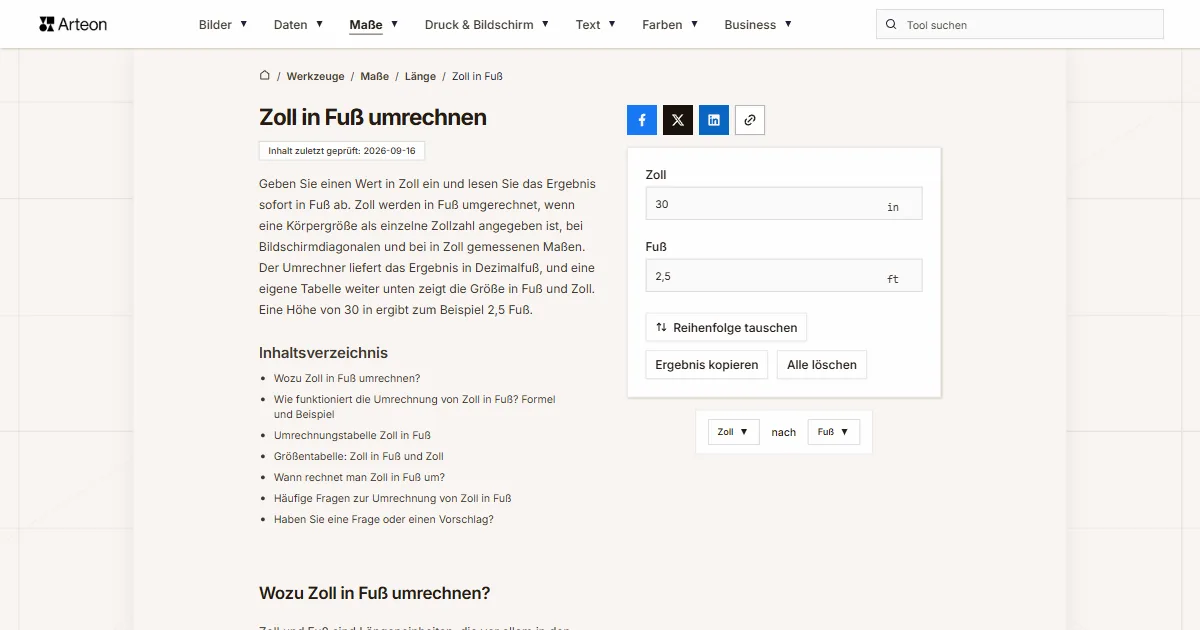This screenshot has height=630, width=1200.
Task: Click Ergebnis kopieren
Action: (x=707, y=364)
